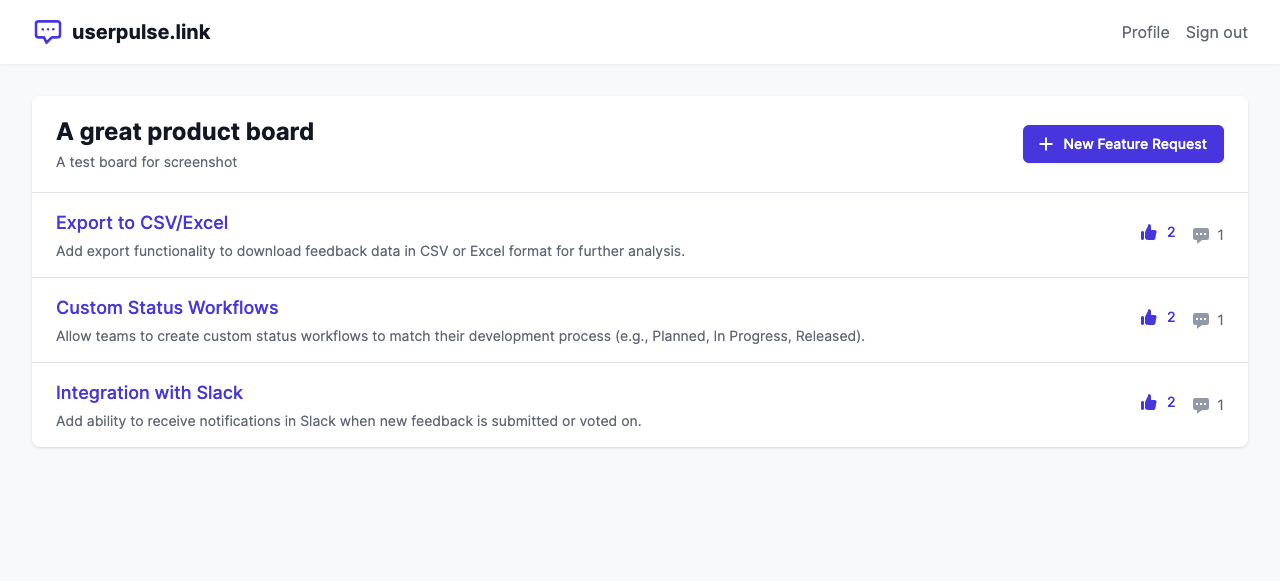Image resolution: width=1280 pixels, height=581 pixels.
Task: Upvote Export to CSV/Excel with thumbs-up icon
Action: (1148, 233)
